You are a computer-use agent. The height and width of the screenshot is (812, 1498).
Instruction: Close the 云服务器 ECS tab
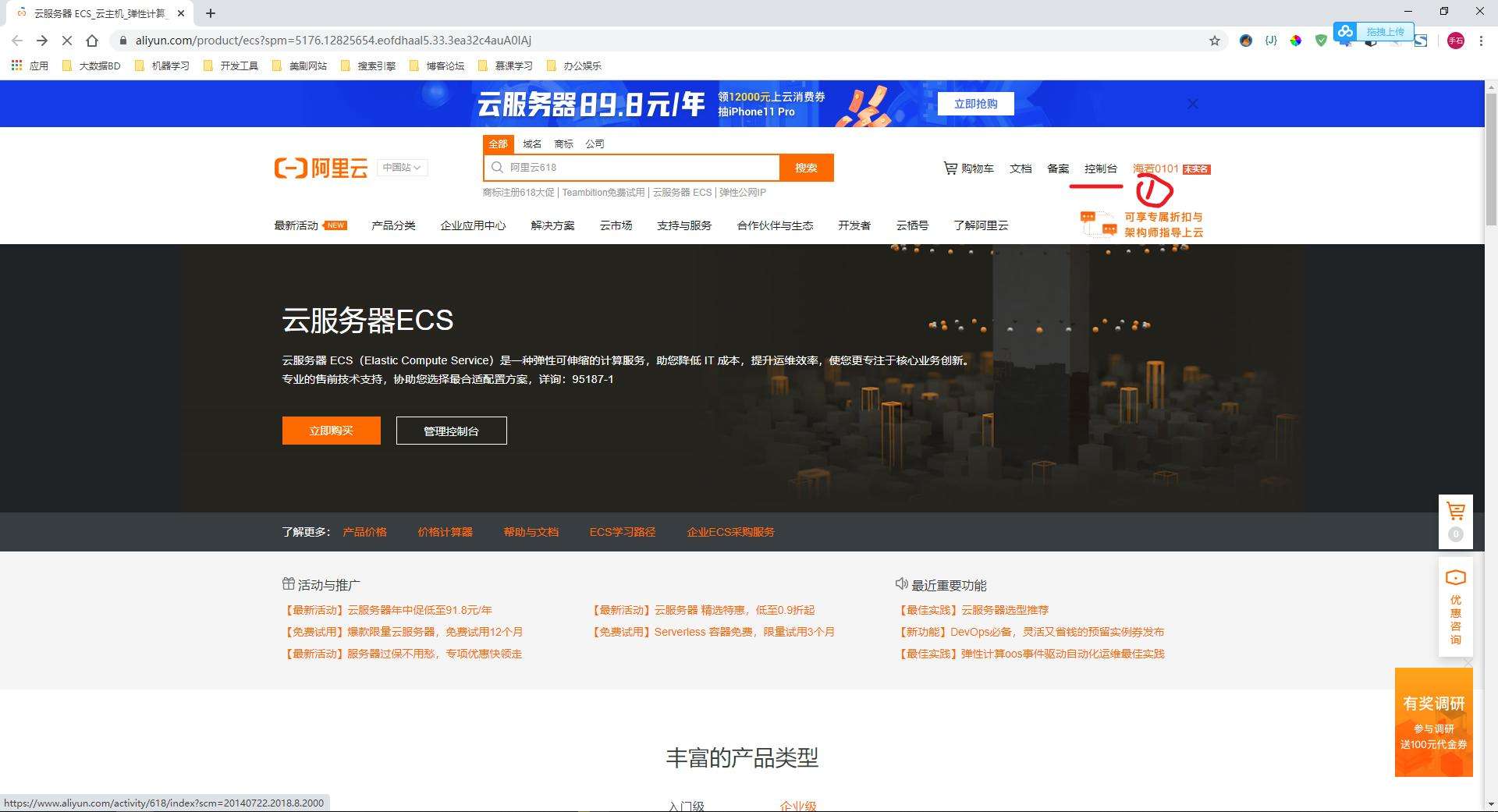point(181,13)
